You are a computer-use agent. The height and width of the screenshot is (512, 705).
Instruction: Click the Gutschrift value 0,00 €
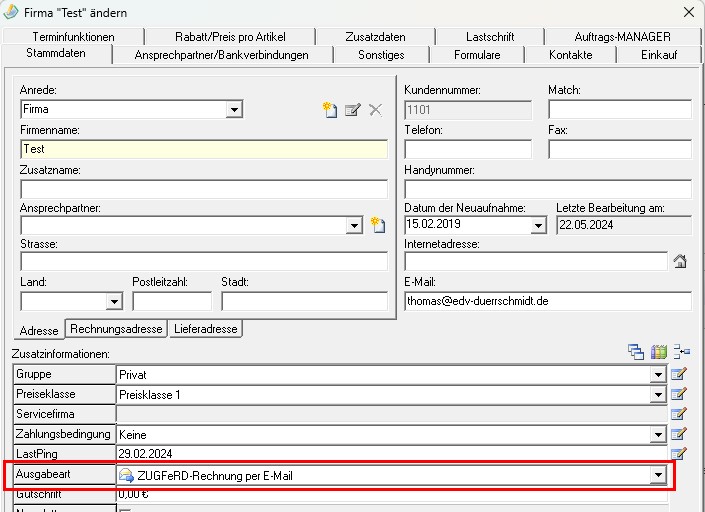click(x=133, y=494)
